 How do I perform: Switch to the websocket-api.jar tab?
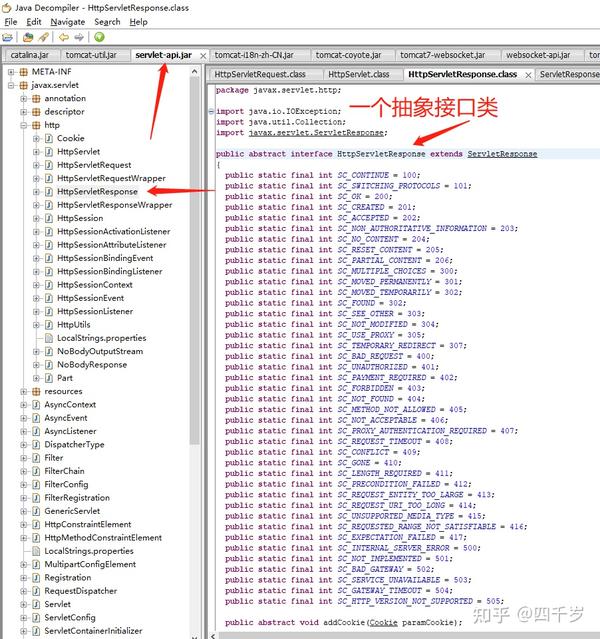pyautogui.click(x=538, y=55)
